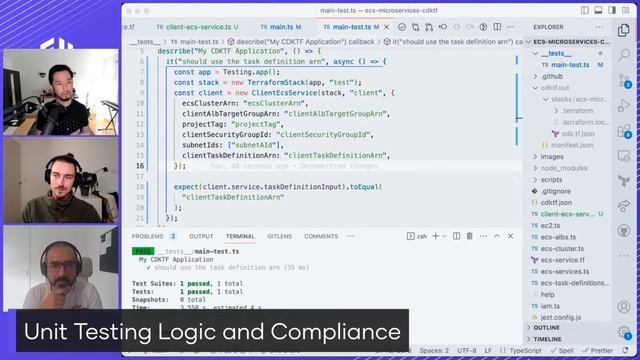Click Prettier status bar item
The width and height of the screenshot is (640, 360).
tap(598, 351)
